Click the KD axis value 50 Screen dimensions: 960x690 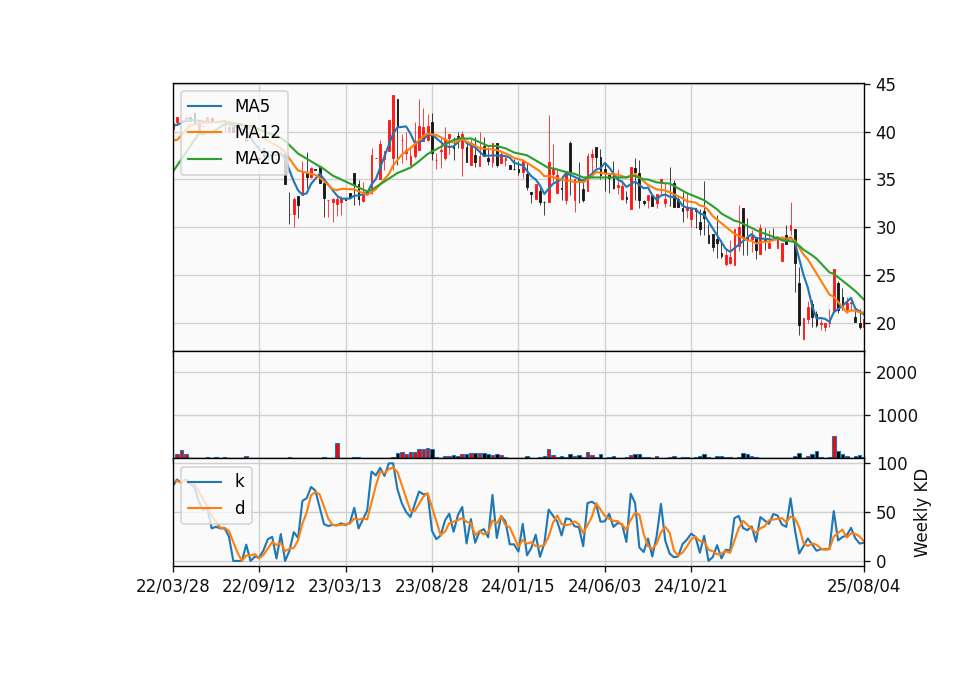click(885, 512)
